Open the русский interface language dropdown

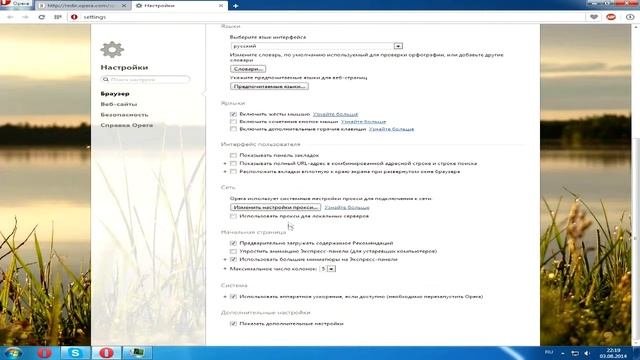coord(317,46)
